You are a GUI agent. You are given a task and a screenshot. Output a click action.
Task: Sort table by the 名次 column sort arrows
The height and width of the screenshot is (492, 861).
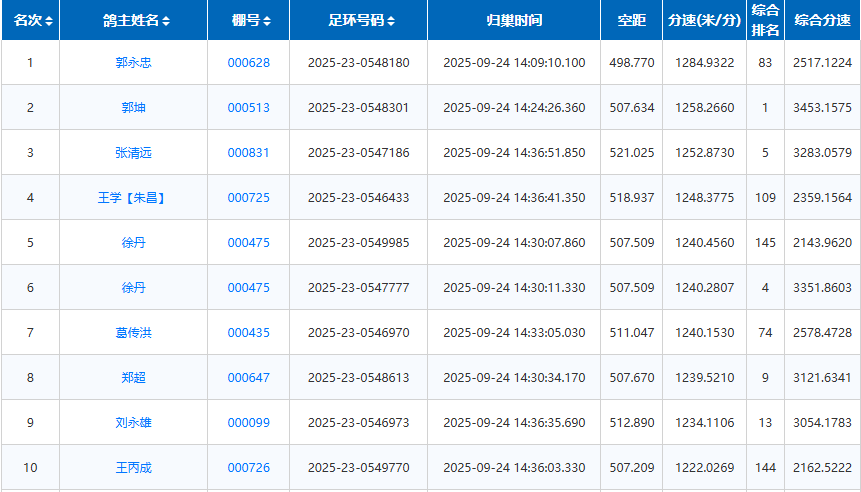(50, 21)
